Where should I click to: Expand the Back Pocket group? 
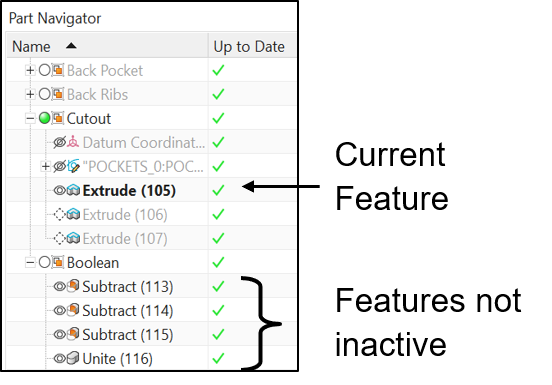tap(30, 70)
